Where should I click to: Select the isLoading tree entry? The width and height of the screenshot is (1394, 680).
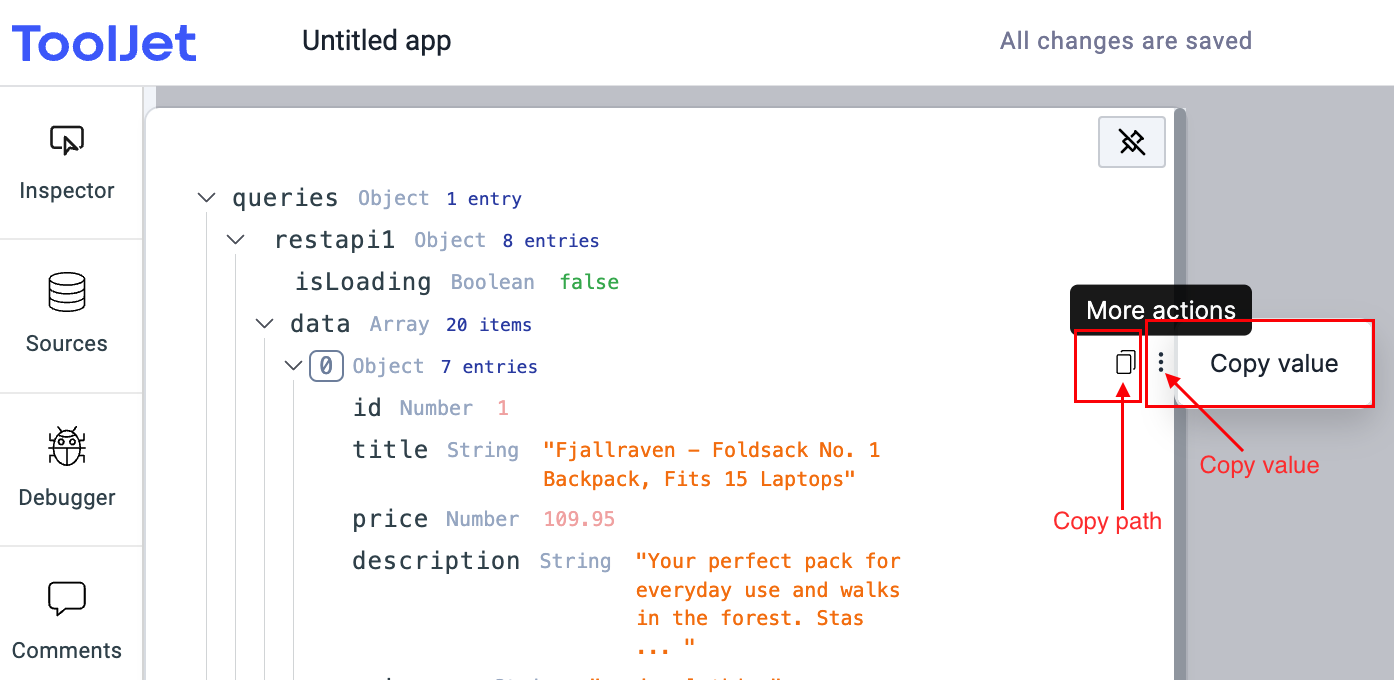[363, 282]
